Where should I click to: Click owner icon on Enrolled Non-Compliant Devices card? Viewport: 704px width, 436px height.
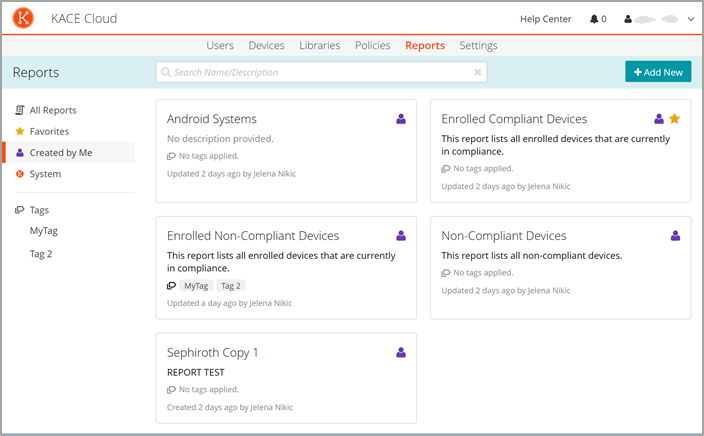click(x=401, y=236)
